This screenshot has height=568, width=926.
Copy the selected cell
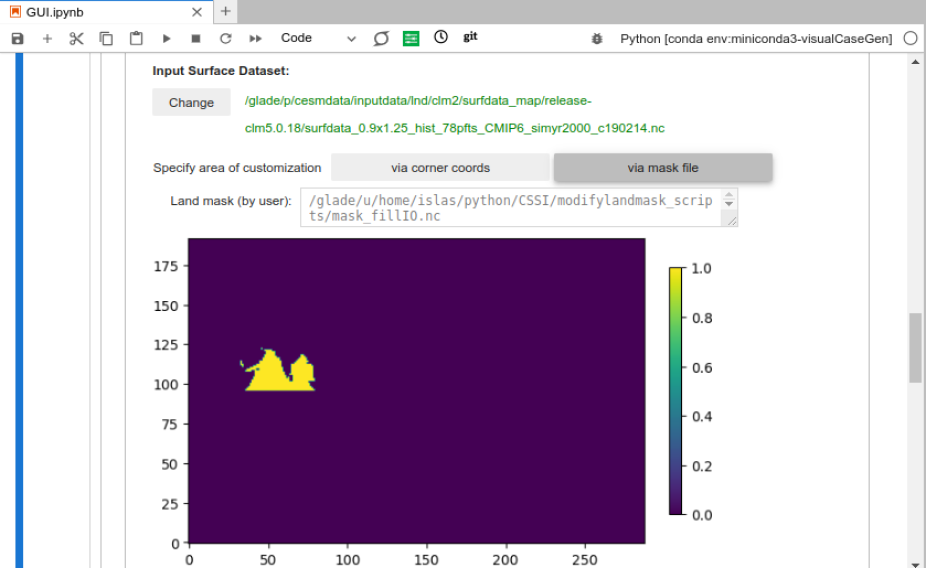(x=106, y=38)
